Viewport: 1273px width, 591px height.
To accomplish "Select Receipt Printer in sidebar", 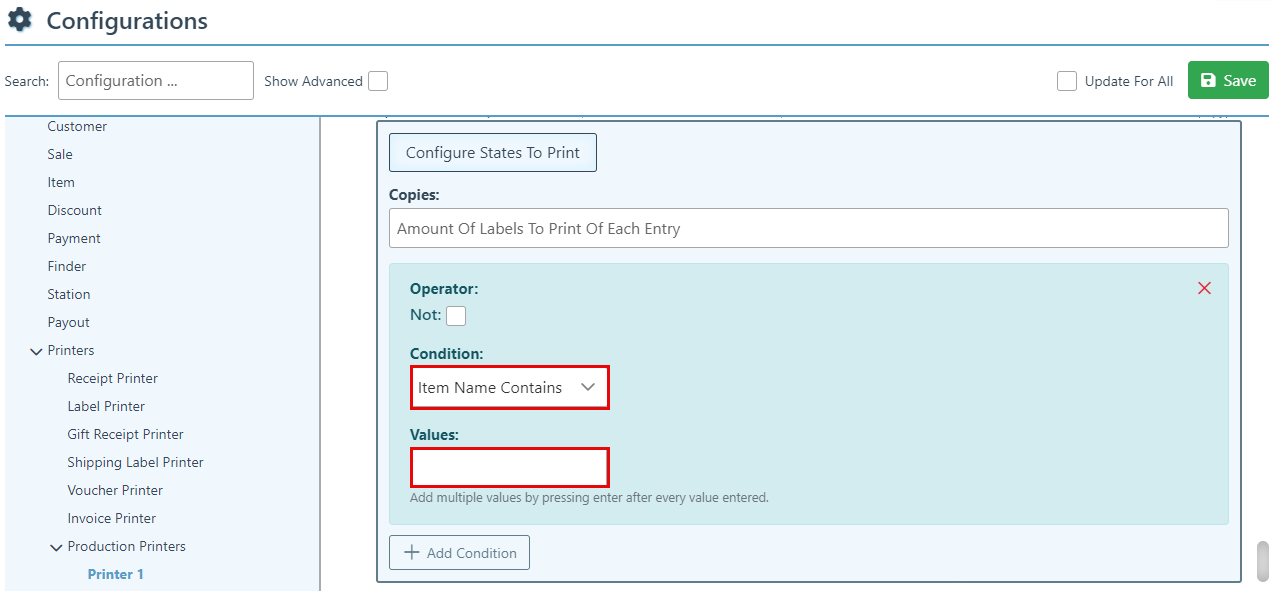I will tap(112, 378).
